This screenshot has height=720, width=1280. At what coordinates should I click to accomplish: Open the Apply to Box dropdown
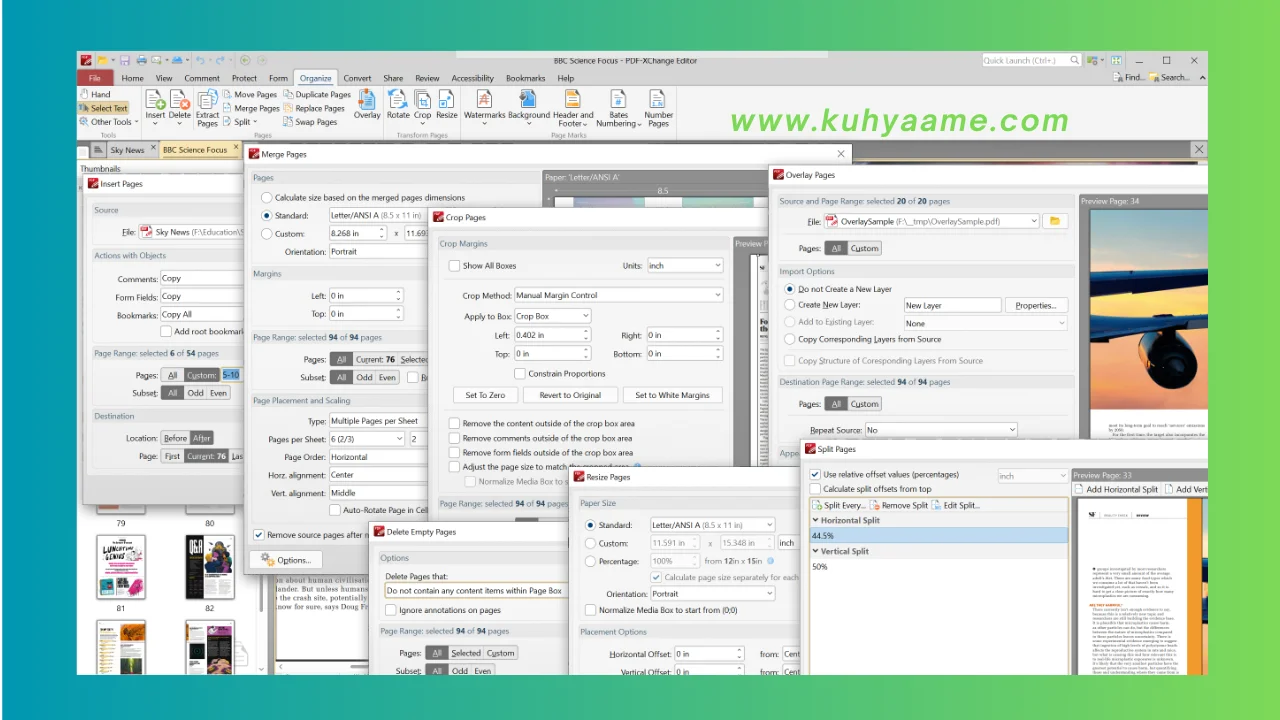(x=552, y=316)
